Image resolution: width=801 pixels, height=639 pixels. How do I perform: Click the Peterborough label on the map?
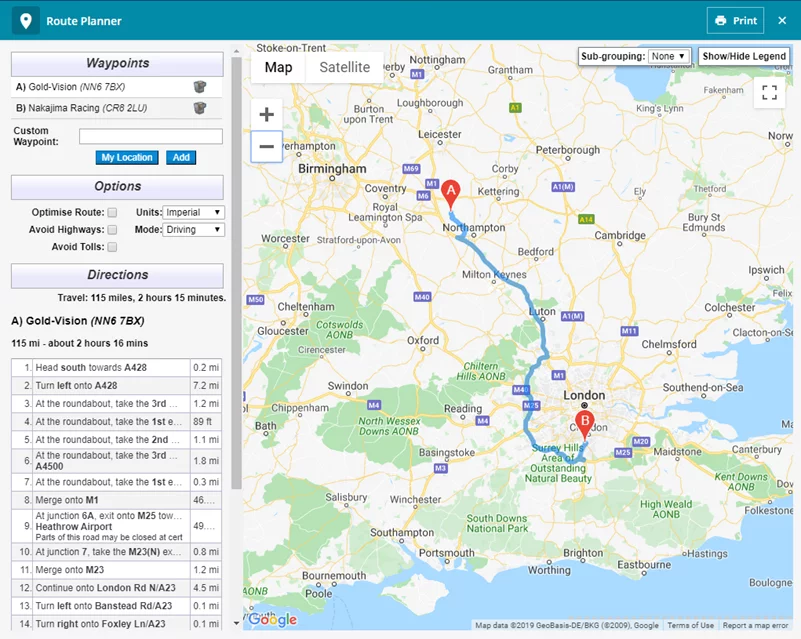[568, 150]
